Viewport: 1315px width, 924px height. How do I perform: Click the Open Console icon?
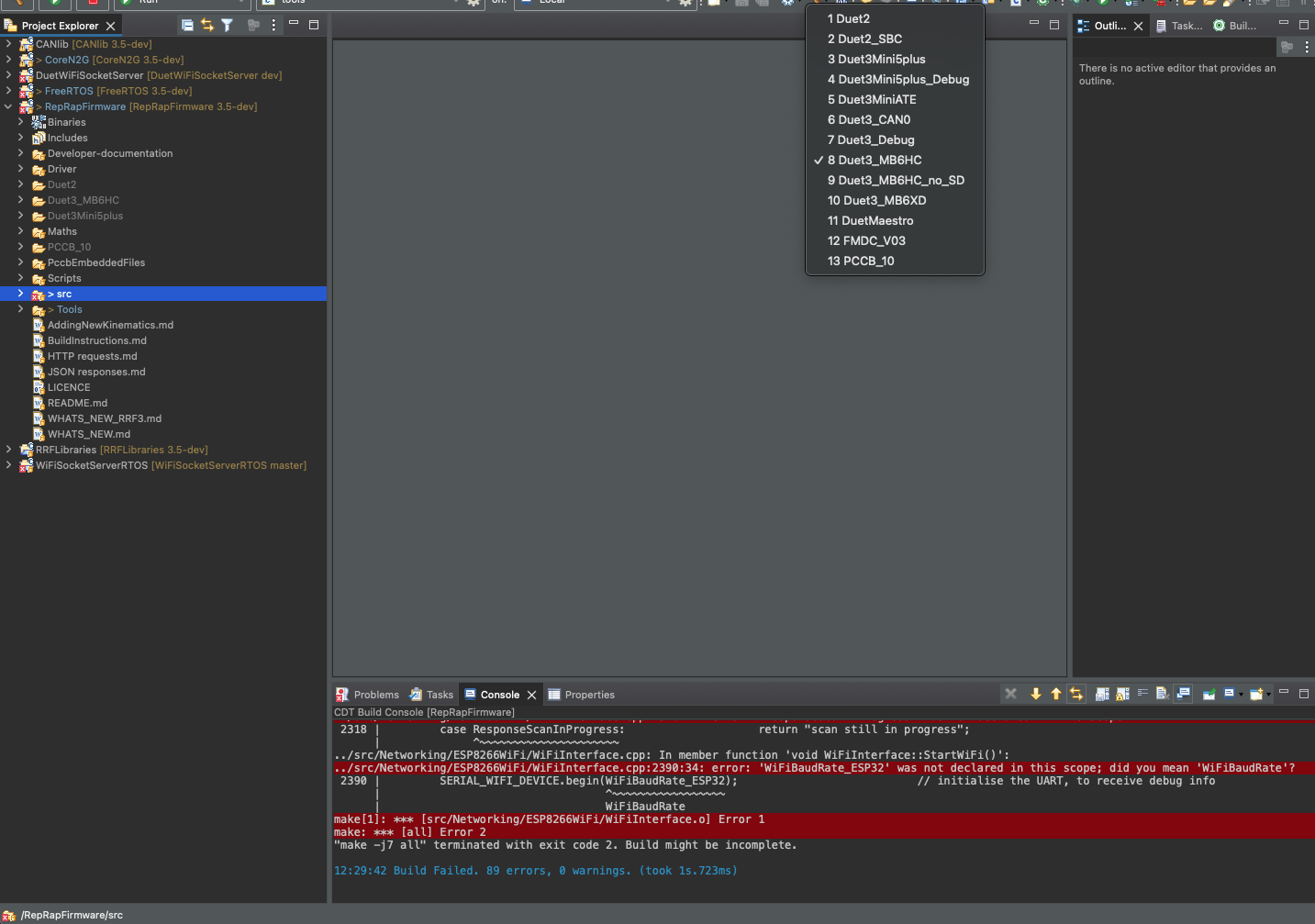1256,694
